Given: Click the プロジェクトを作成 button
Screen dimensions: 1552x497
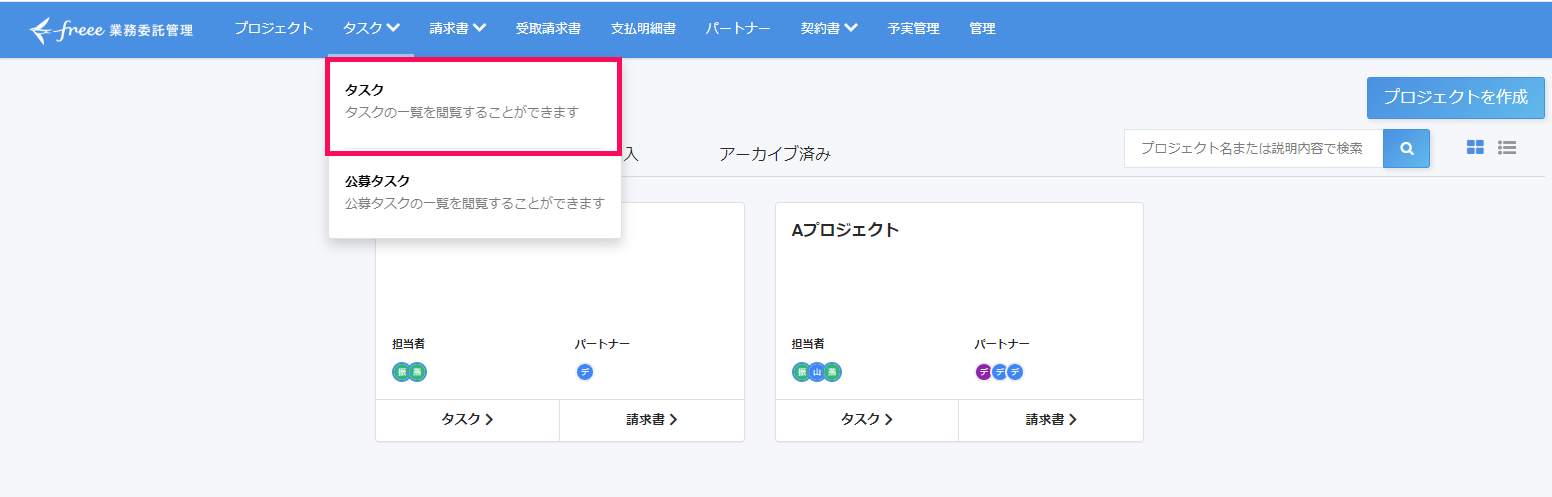Looking at the screenshot, I should pos(1456,97).
